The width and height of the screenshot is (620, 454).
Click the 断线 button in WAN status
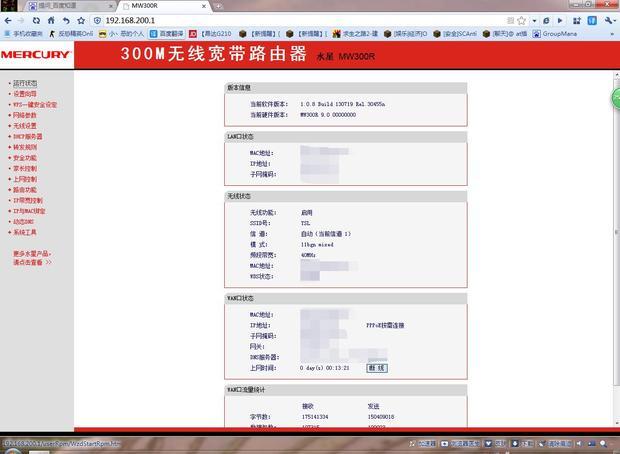pos(376,368)
